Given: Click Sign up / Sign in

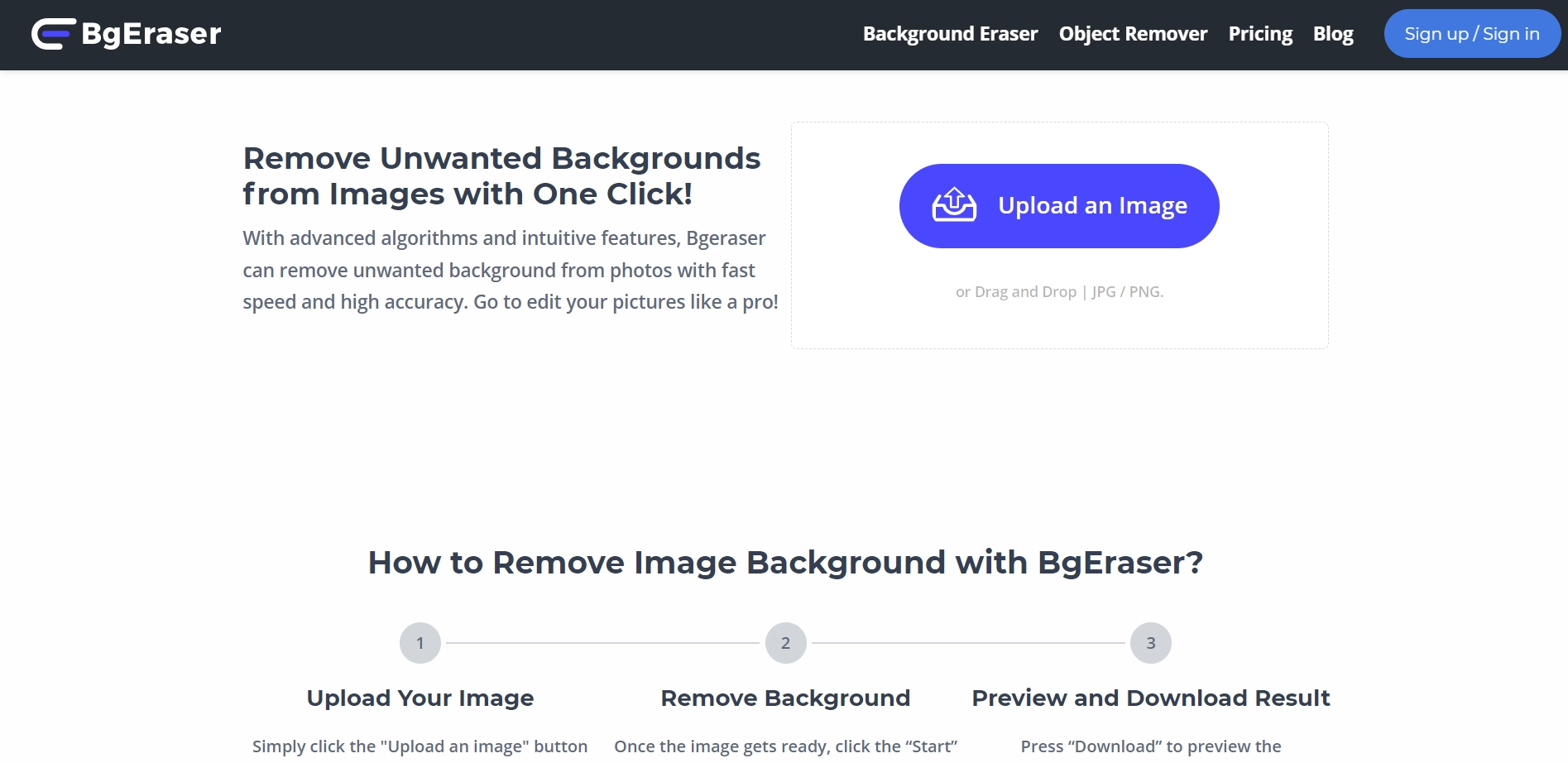Looking at the screenshot, I should pos(1472,33).
